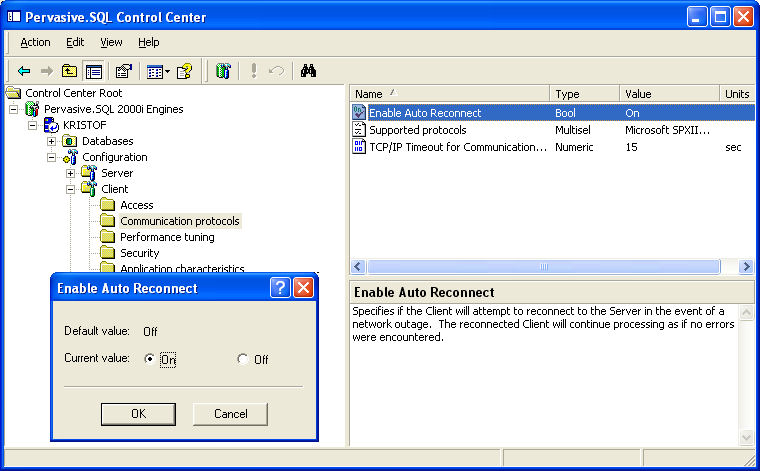The height and width of the screenshot is (471, 760).
Task: Open the Properties toolbar icon
Action: tap(124, 71)
